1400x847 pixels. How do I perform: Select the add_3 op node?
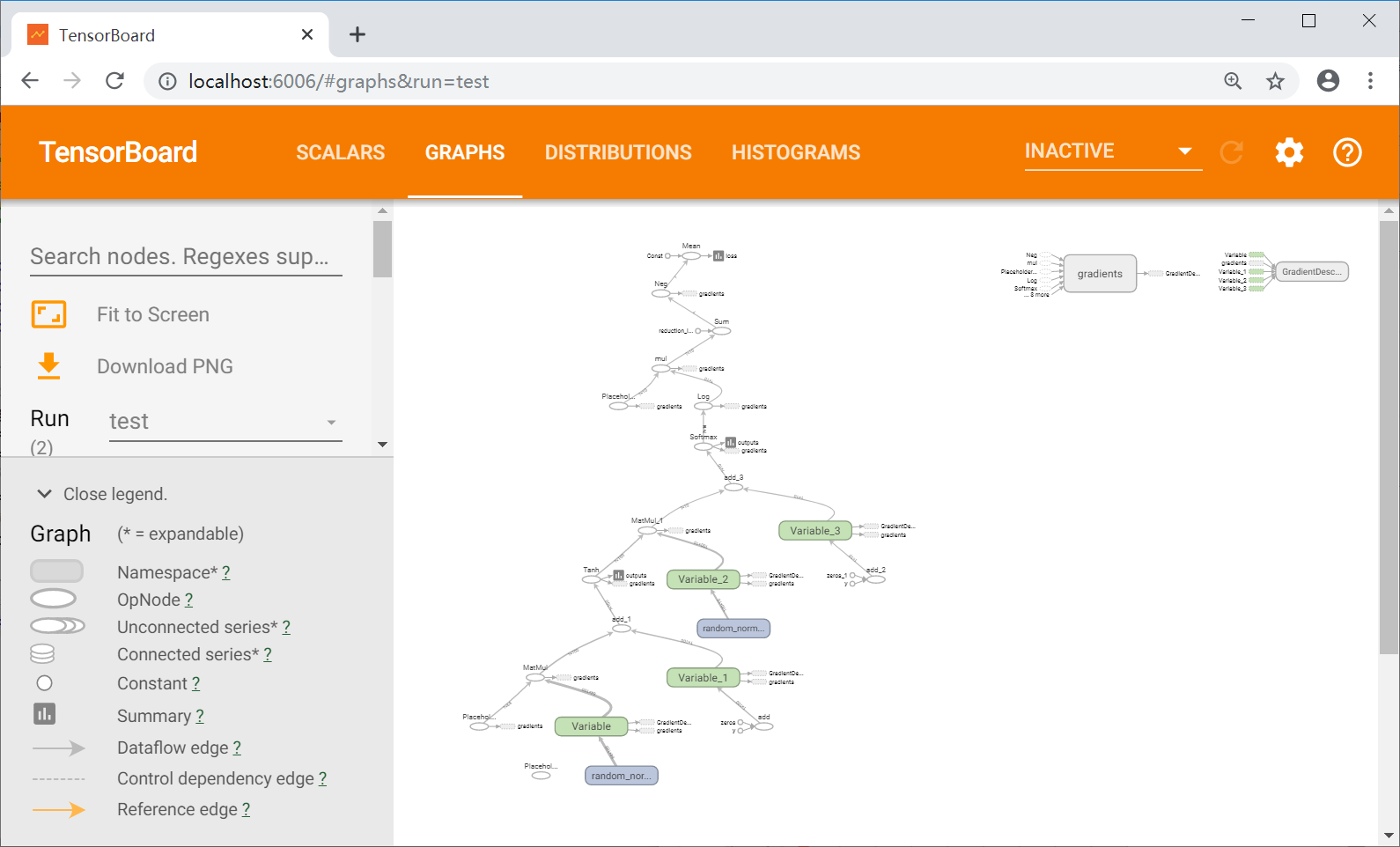point(733,486)
